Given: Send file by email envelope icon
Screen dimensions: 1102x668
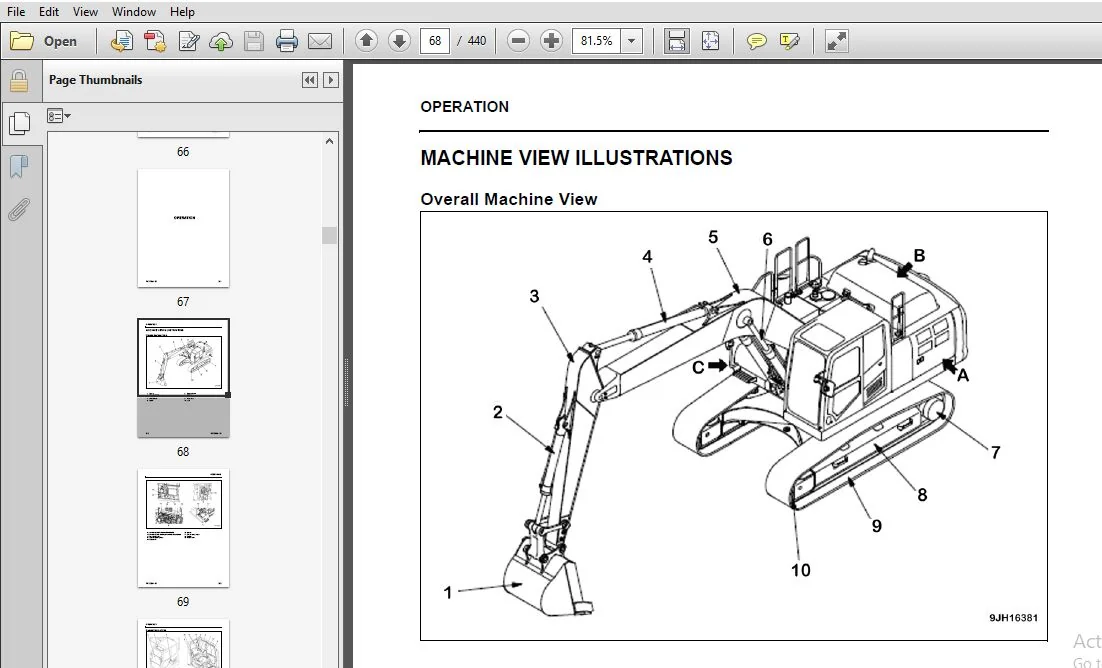Looking at the screenshot, I should (320, 41).
